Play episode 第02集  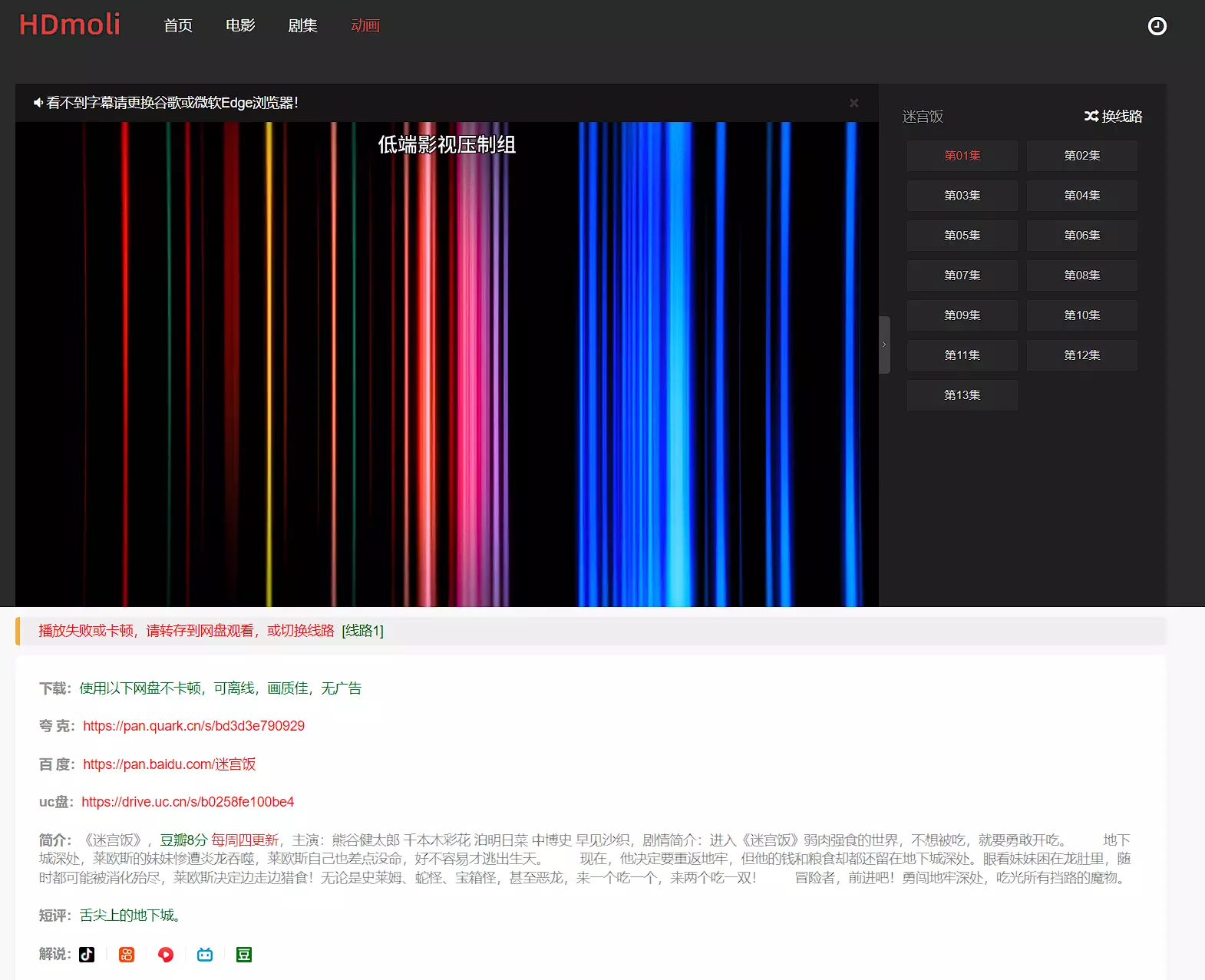point(1081,156)
